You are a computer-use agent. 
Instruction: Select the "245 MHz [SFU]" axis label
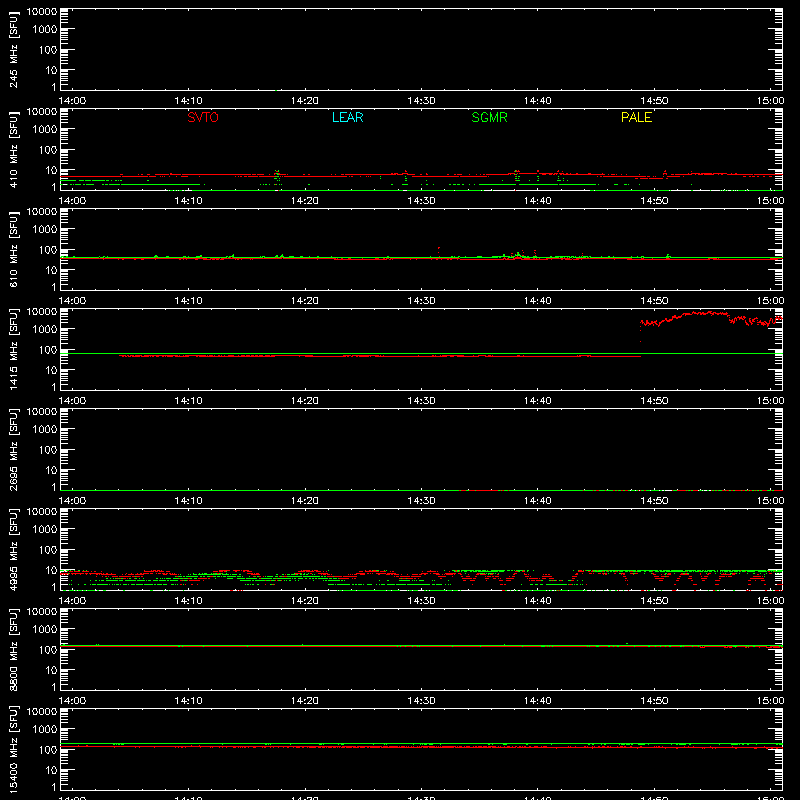coord(13,49)
